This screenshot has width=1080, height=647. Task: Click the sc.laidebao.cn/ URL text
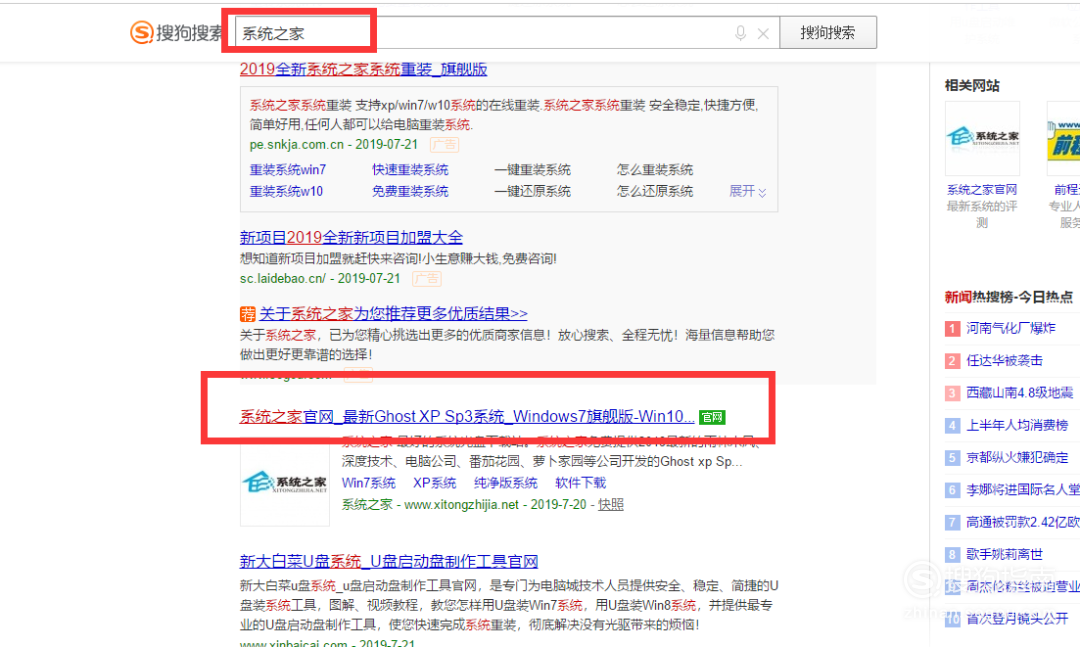(283, 278)
